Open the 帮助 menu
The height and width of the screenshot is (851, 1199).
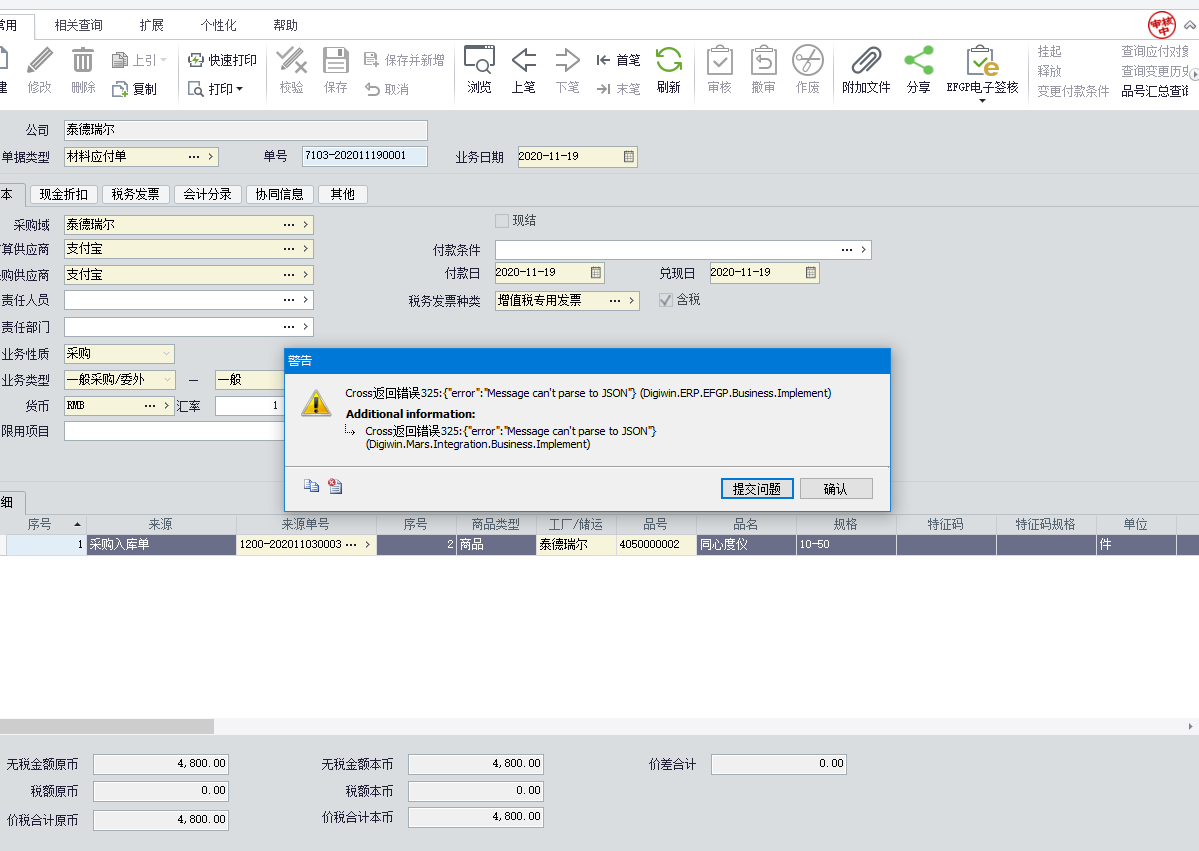coord(285,25)
